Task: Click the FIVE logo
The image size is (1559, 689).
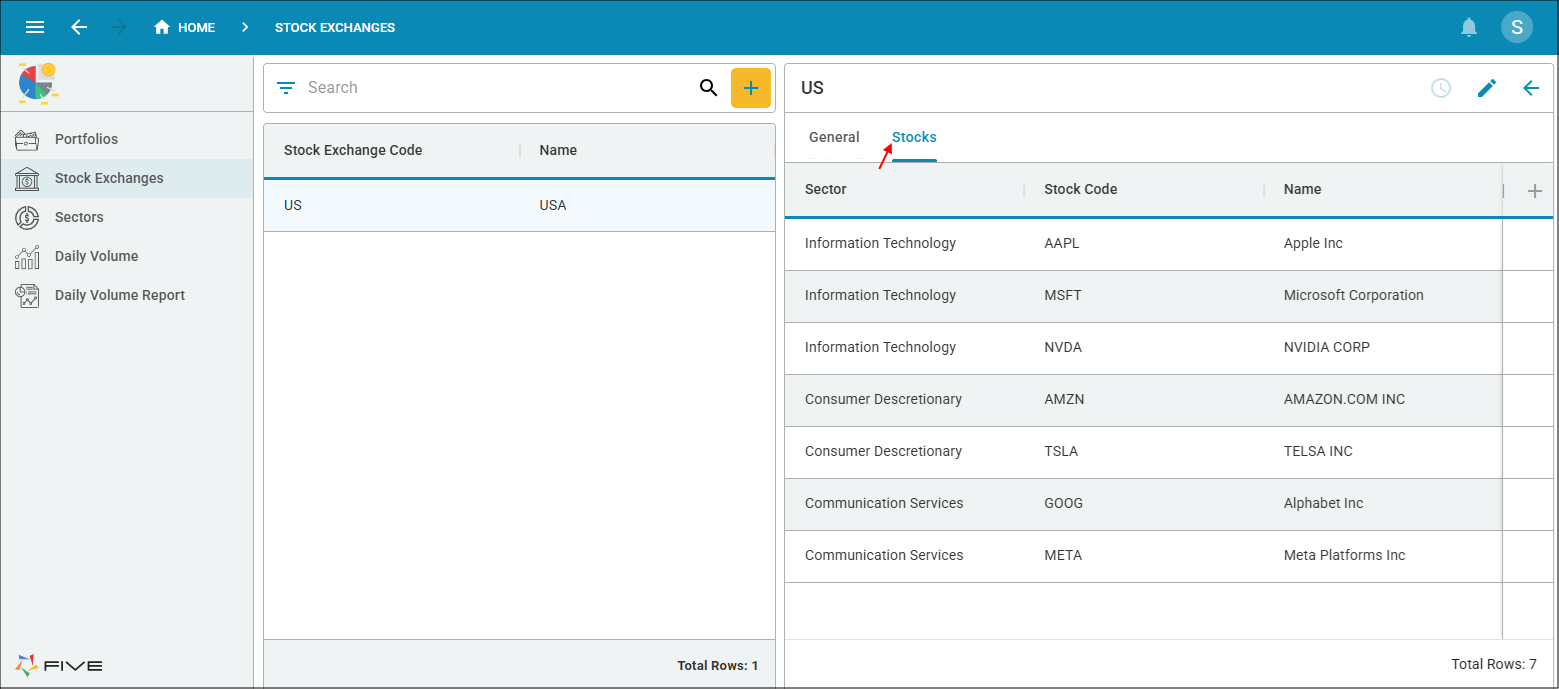Action: coord(59,665)
